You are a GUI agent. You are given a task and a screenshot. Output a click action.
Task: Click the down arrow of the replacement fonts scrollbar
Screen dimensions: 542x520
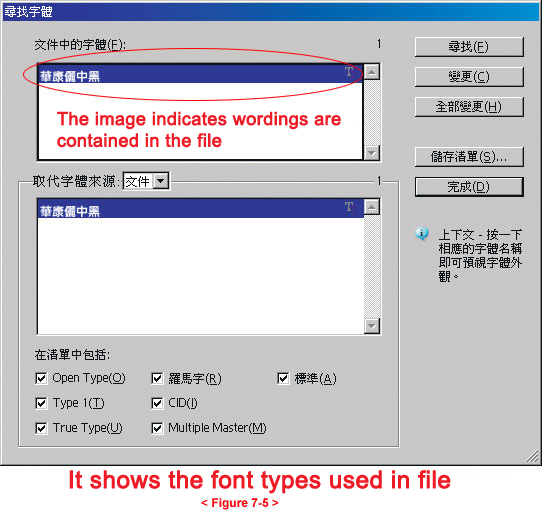pos(372,326)
